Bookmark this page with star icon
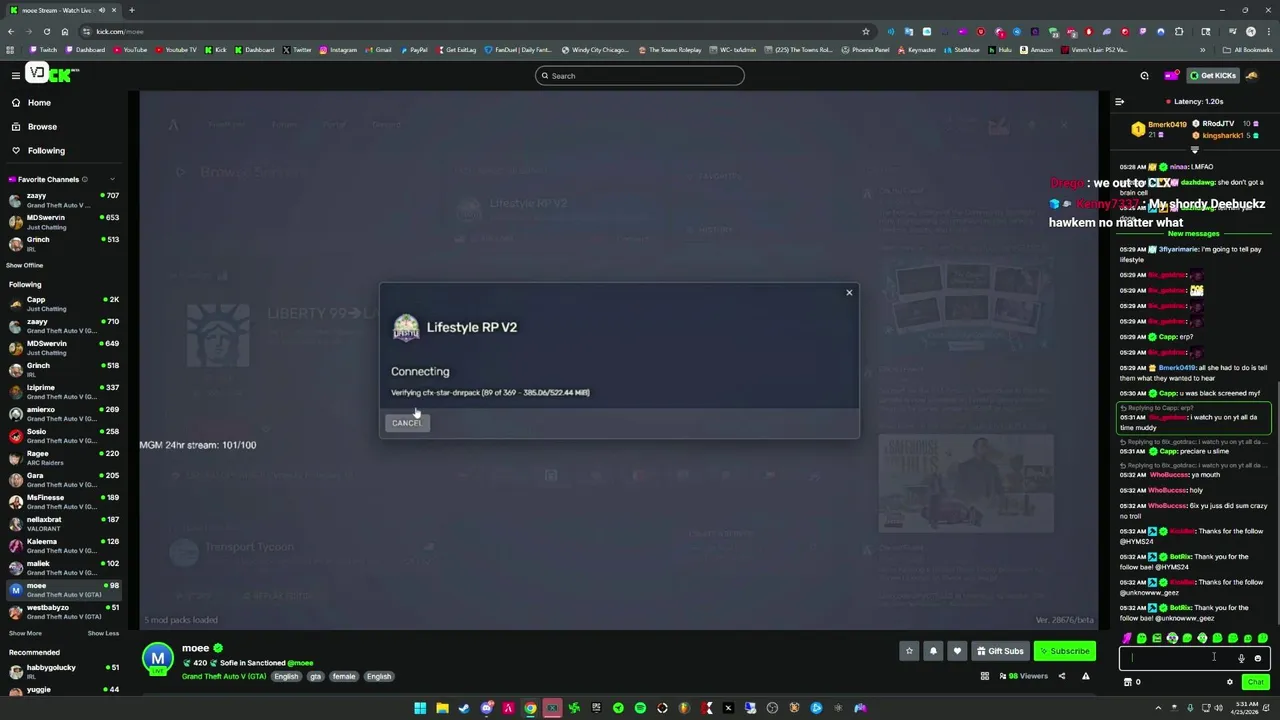1280x720 pixels. coord(866,31)
